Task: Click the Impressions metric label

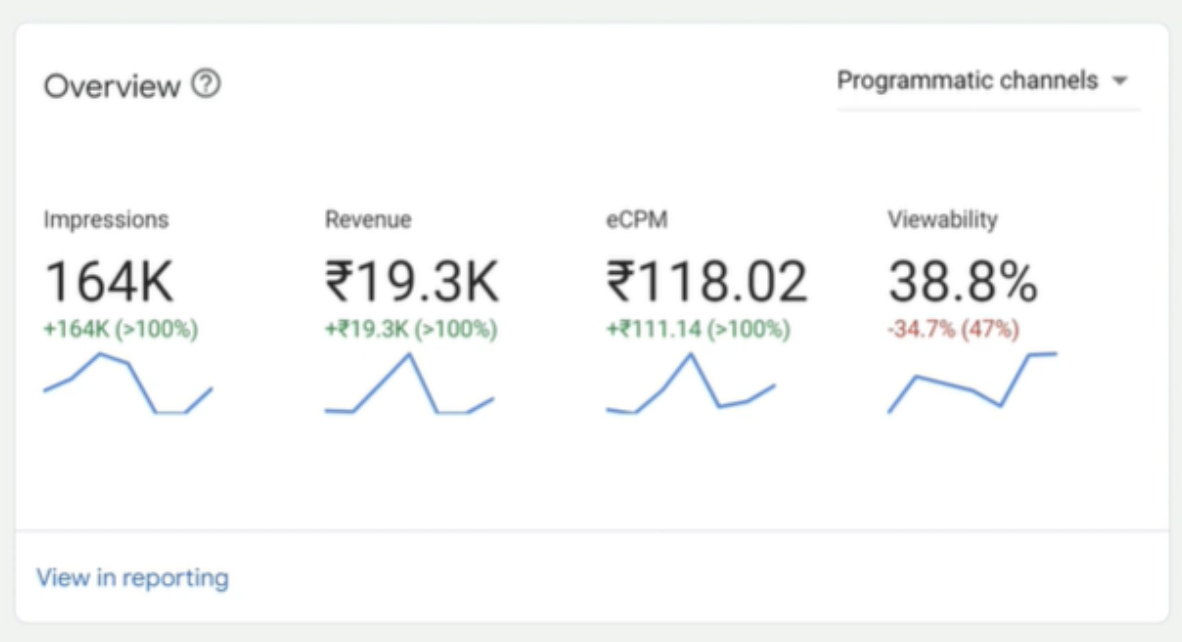Action: click(x=106, y=220)
